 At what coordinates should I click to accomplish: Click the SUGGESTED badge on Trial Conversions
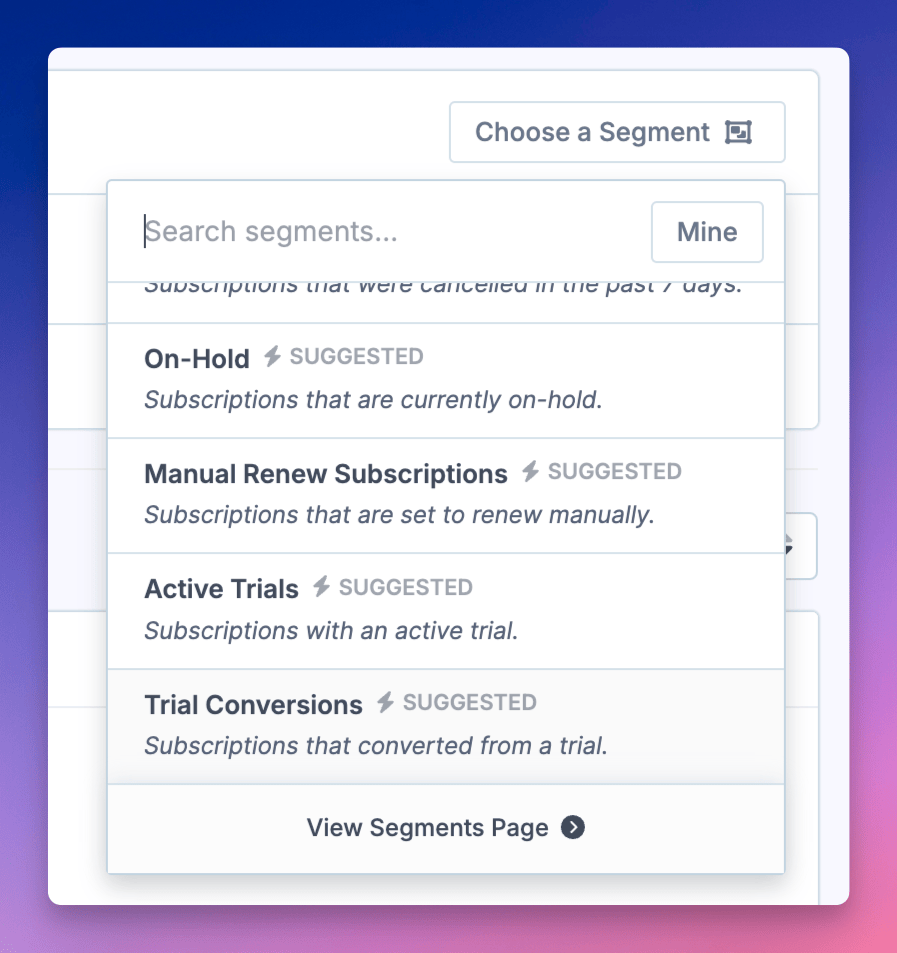click(x=469, y=703)
